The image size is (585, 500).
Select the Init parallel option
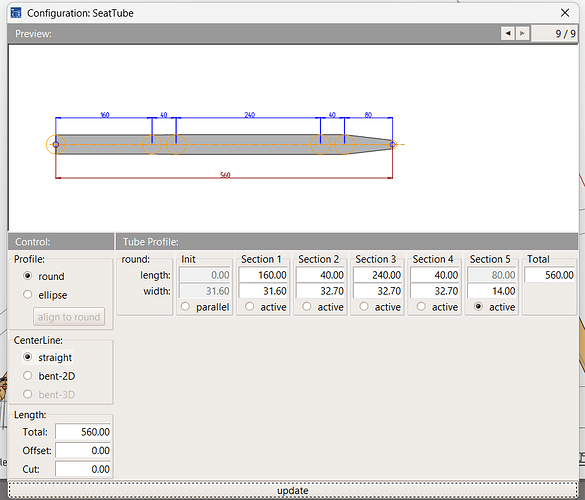pyautogui.click(x=185, y=307)
